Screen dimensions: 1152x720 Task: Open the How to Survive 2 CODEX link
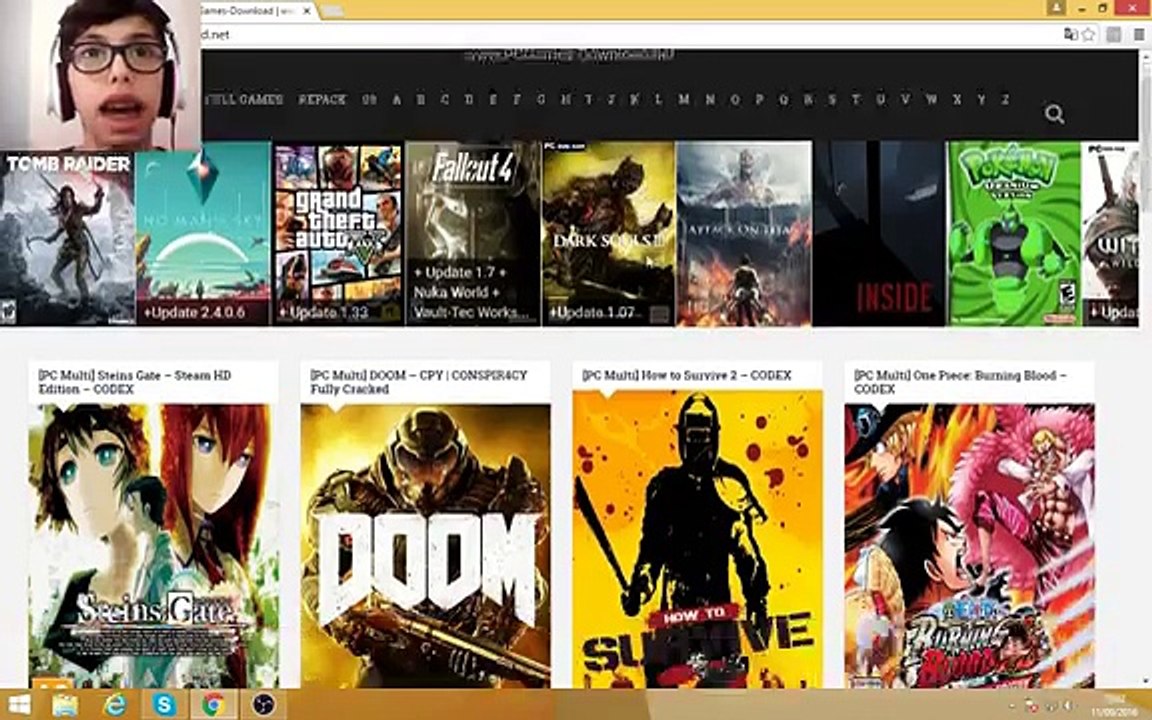click(x=686, y=375)
